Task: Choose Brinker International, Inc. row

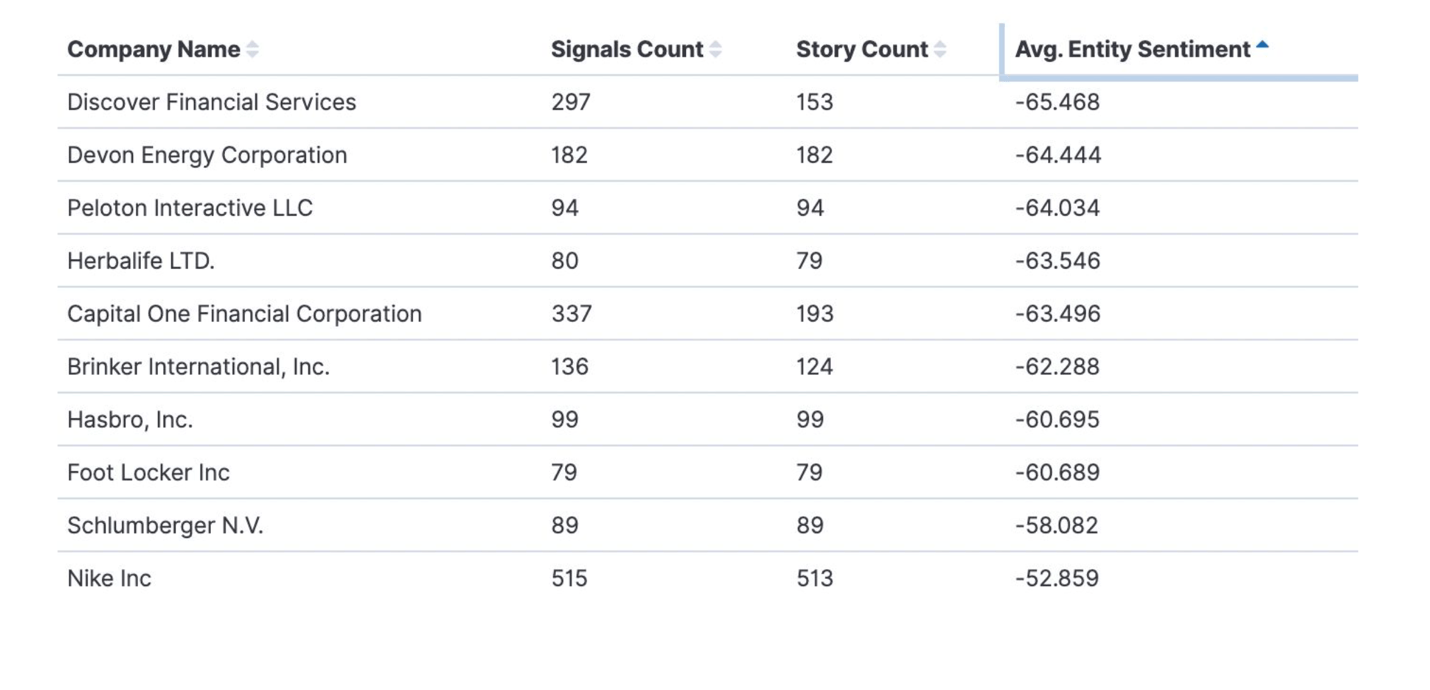Action: click(x=198, y=367)
